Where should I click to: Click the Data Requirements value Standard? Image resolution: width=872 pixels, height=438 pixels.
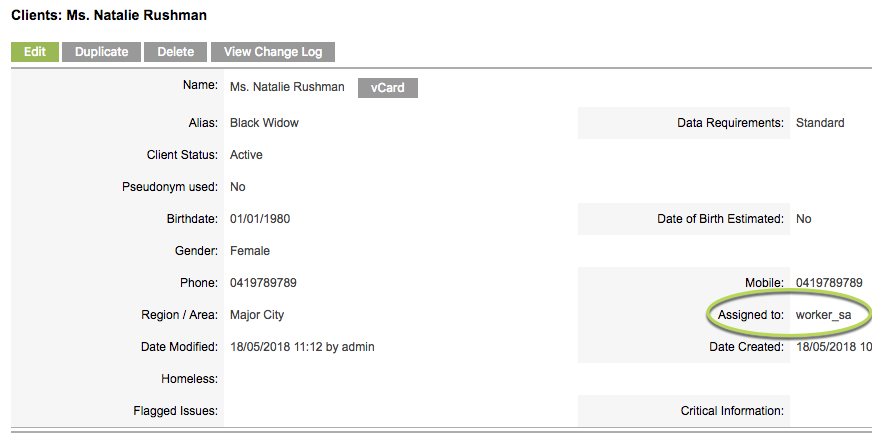(x=820, y=123)
